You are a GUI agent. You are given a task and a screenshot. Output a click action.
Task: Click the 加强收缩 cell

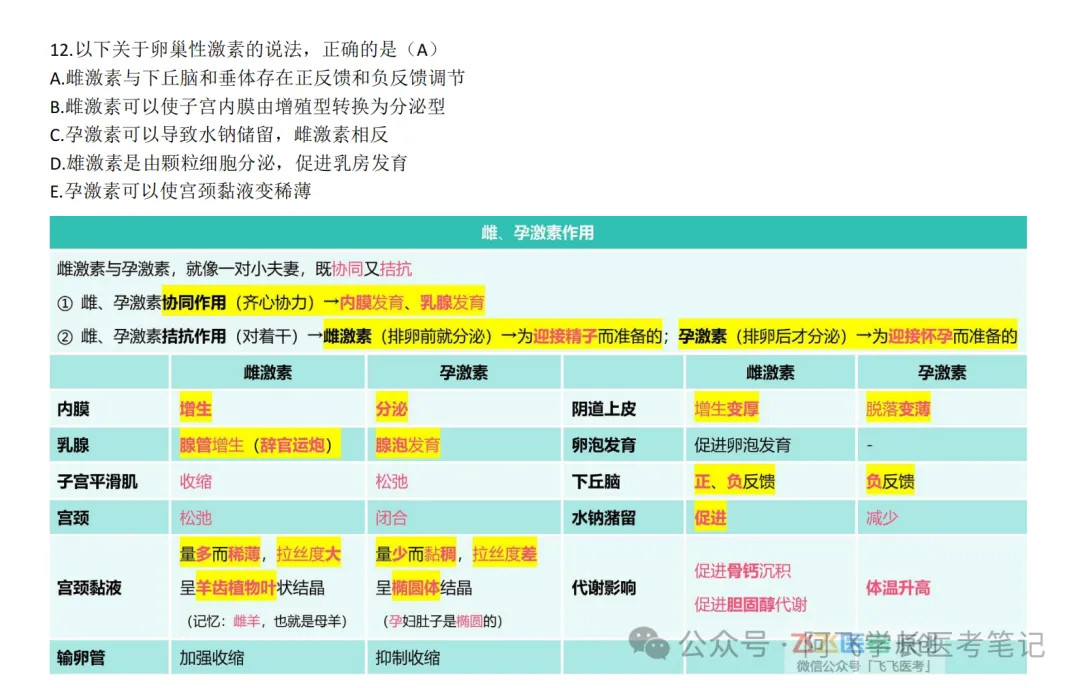(212, 658)
